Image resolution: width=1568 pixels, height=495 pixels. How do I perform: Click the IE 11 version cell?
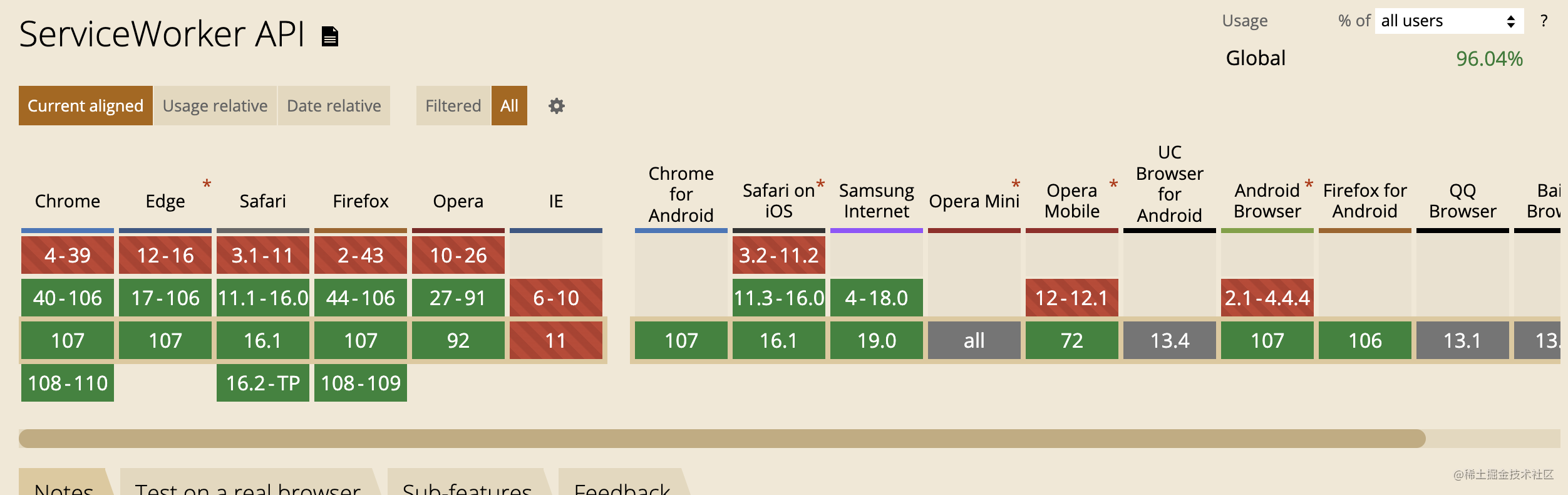pyautogui.click(x=556, y=340)
